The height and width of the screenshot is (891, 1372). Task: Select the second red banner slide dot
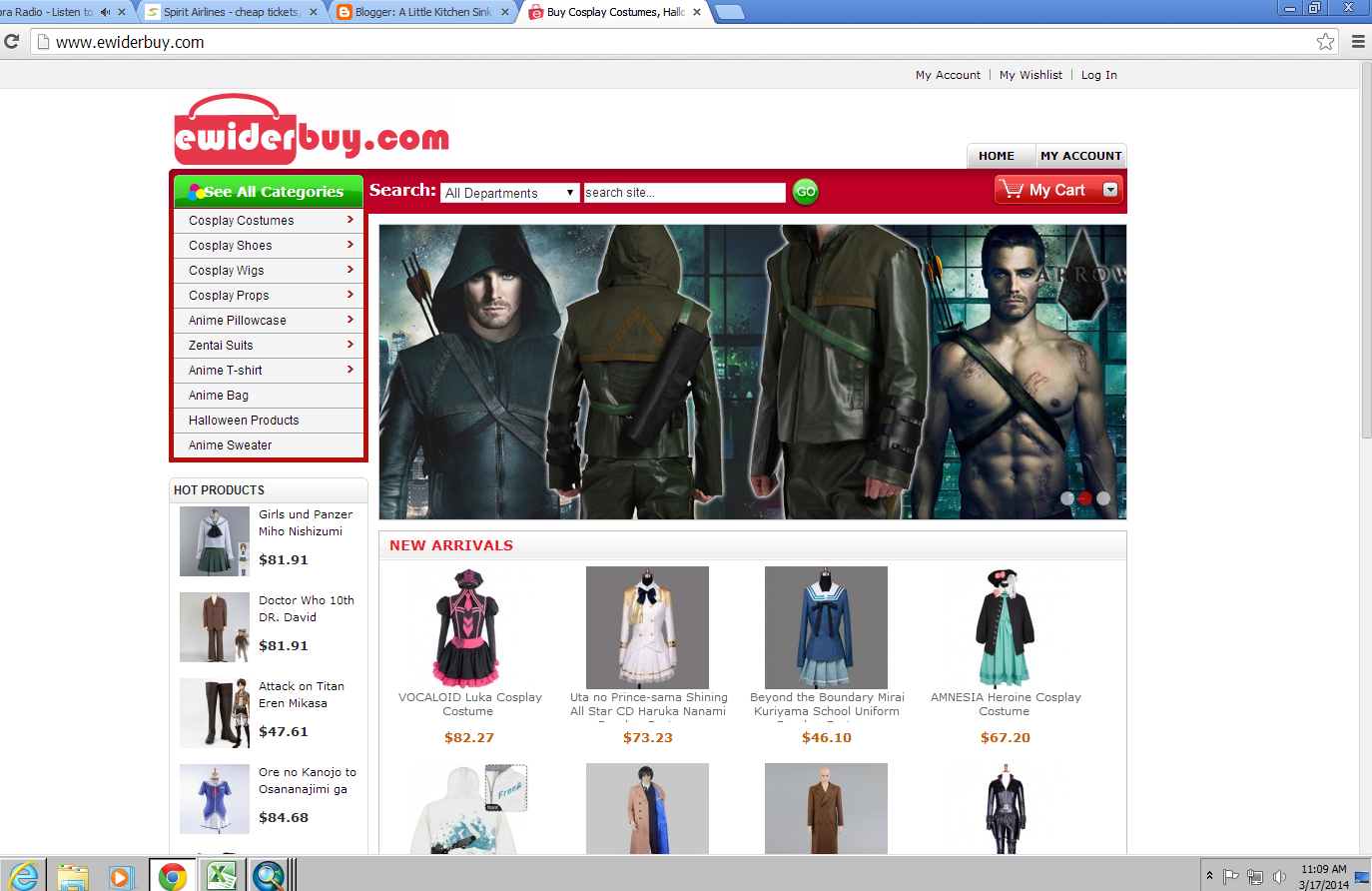[x=1085, y=497]
